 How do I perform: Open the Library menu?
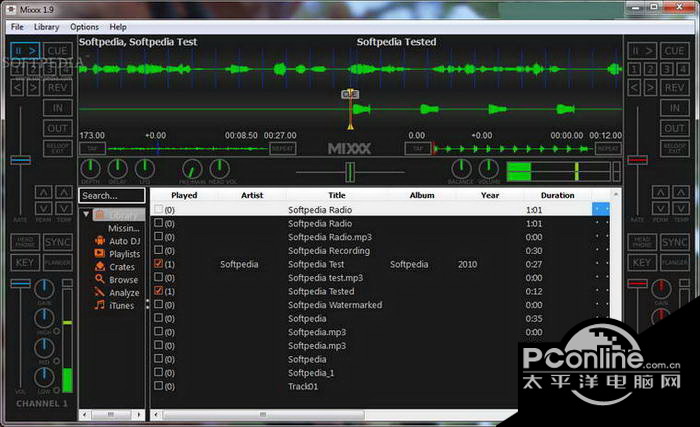(46, 27)
